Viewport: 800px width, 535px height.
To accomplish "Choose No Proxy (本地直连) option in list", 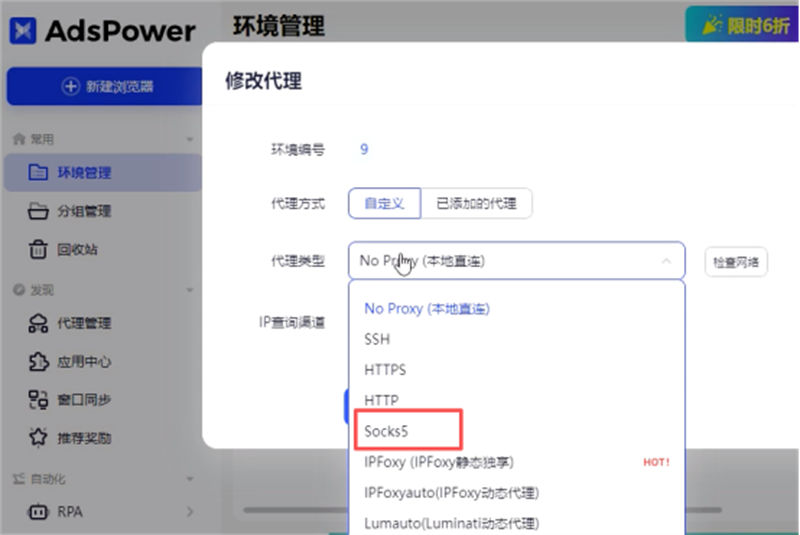I will click(x=516, y=309).
